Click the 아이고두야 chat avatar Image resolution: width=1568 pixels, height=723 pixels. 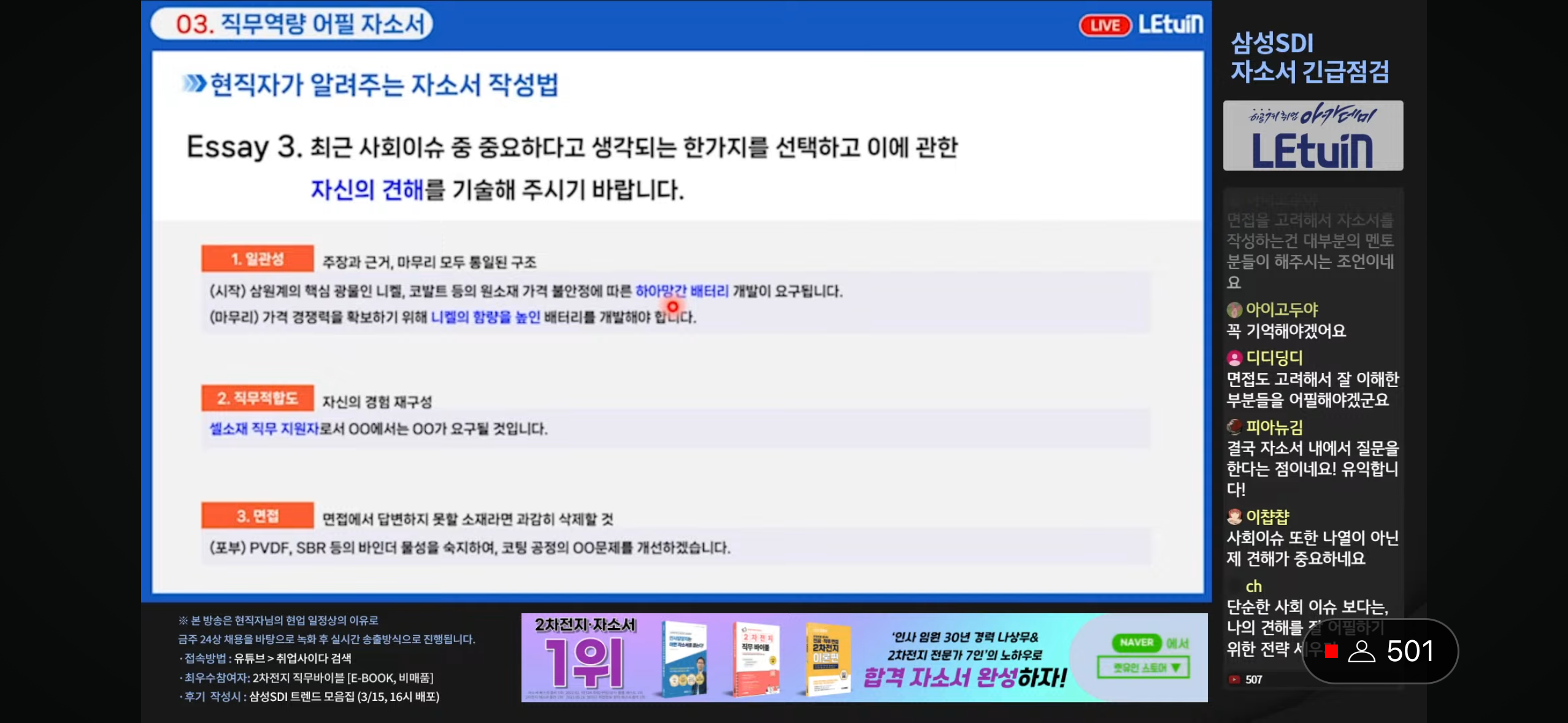tap(1234, 310)
